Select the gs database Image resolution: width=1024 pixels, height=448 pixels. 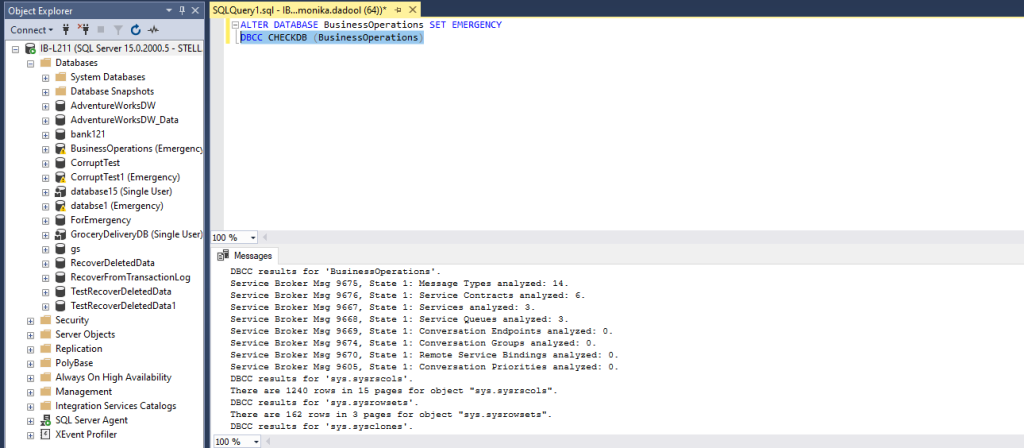click(76, 249)
